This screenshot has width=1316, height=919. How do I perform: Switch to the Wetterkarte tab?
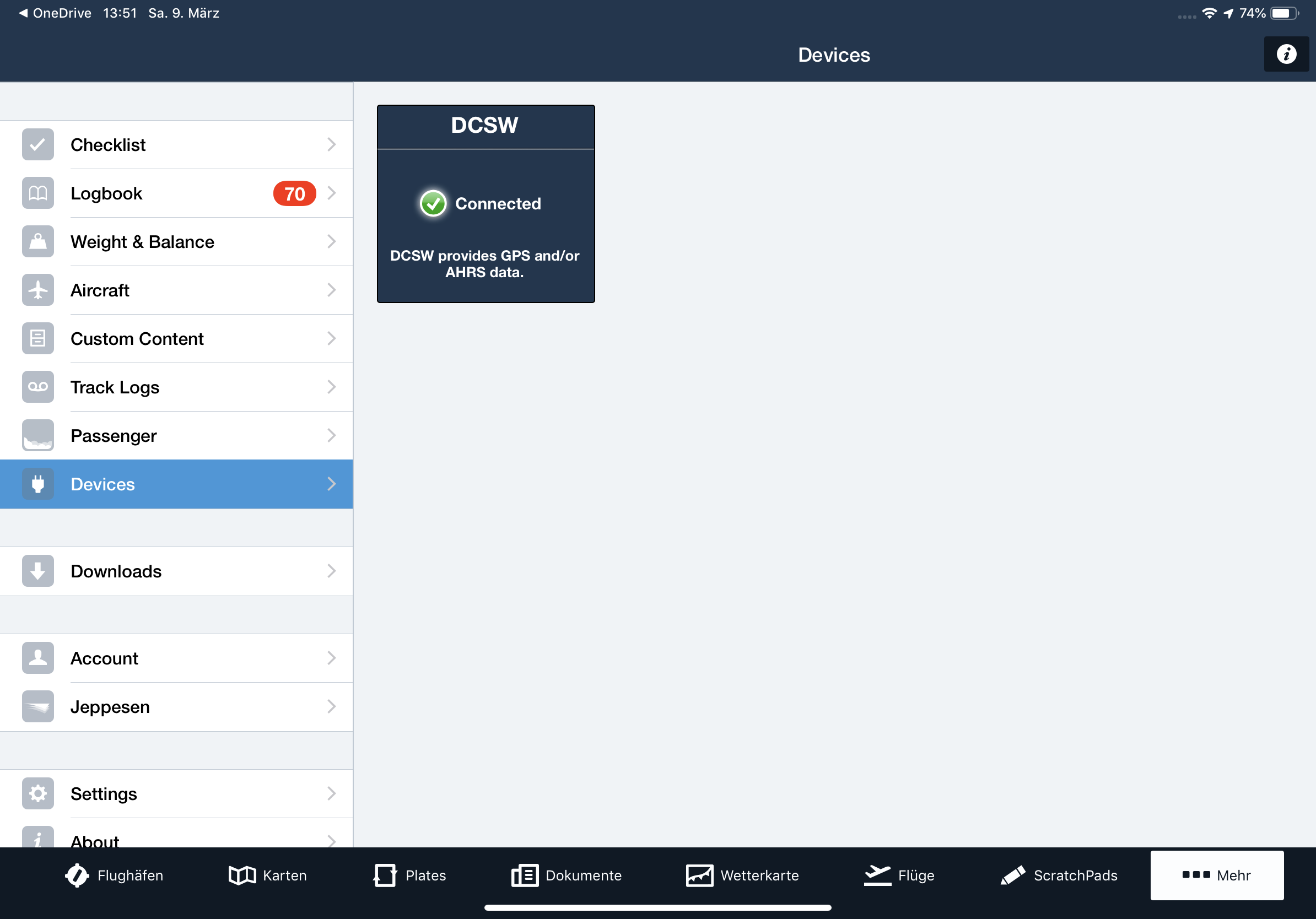[x=742, y=875]
